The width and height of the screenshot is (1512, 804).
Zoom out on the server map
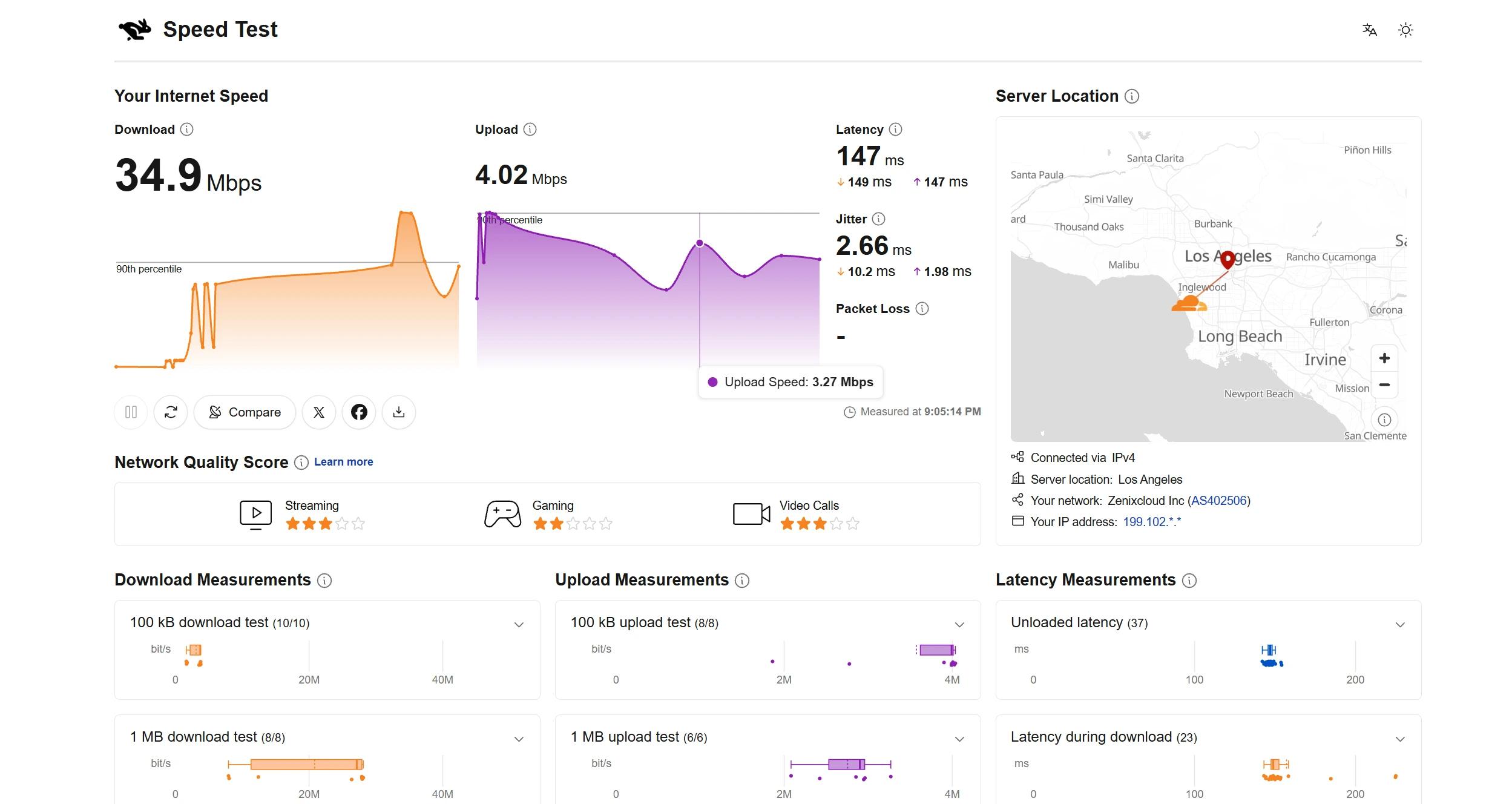pyautogui.click(x=1384, y=385)
